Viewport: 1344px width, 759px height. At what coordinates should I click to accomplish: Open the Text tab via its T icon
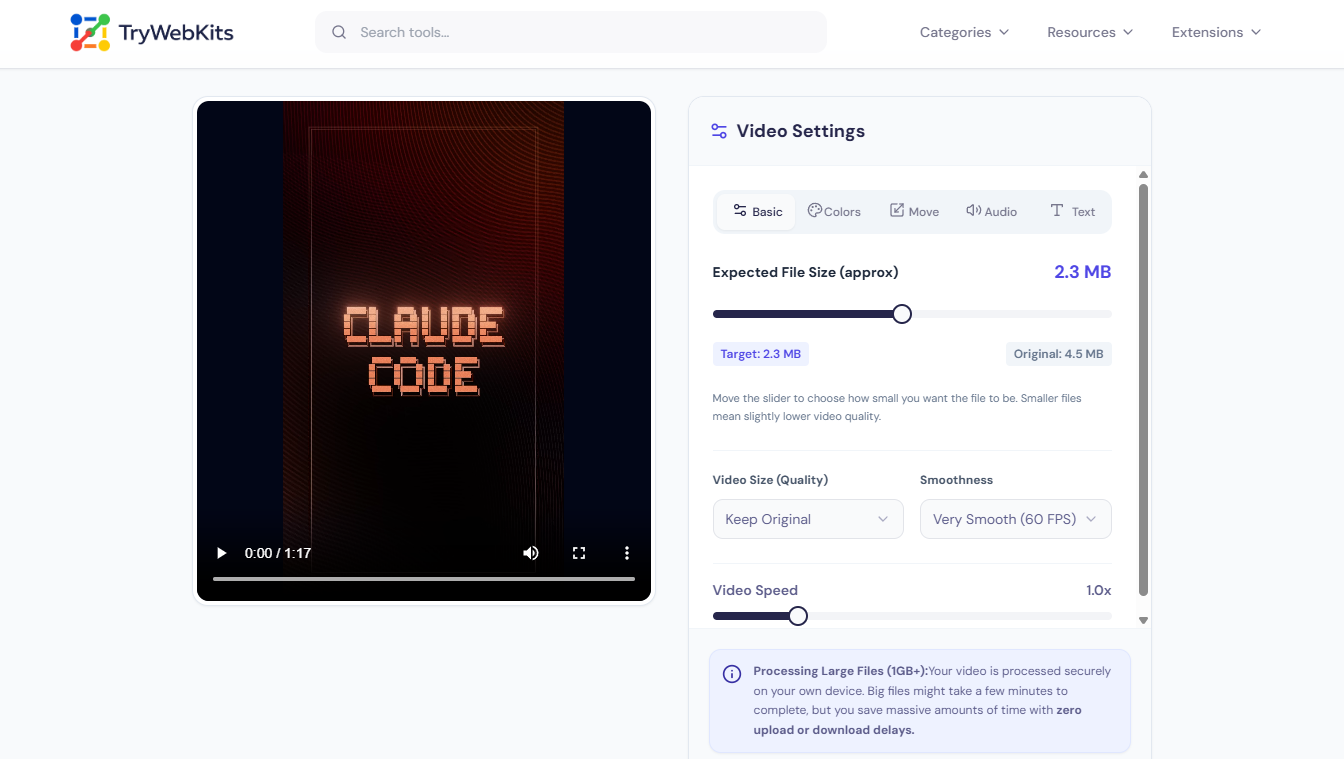(x=1056, y=210)
